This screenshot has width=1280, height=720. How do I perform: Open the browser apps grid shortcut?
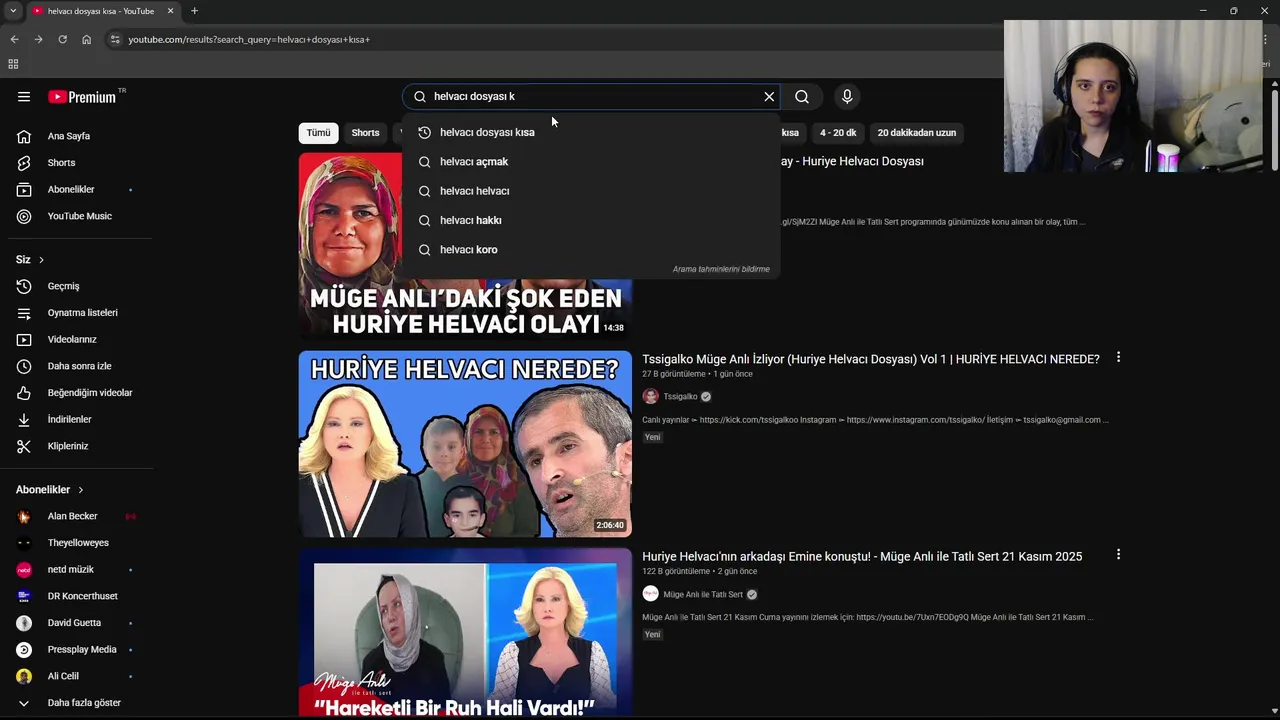point(13,64)
